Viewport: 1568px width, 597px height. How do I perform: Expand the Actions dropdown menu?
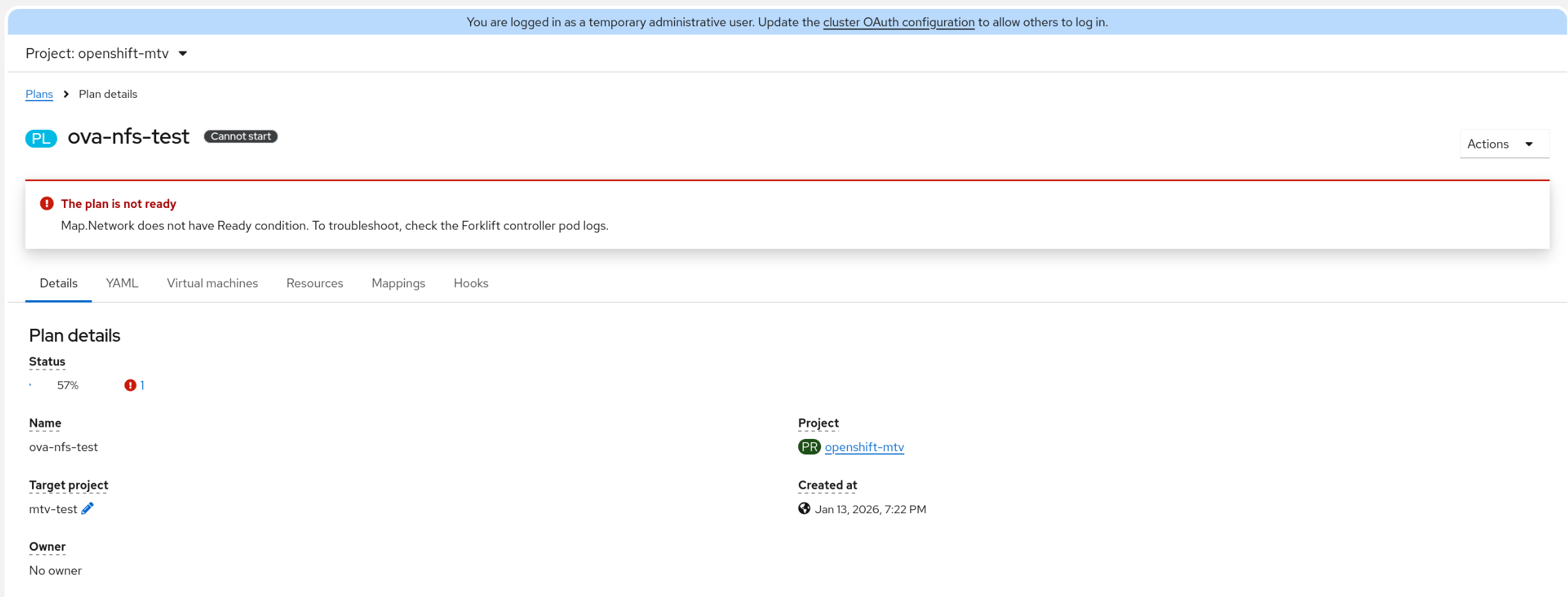tap(1503, 144)
